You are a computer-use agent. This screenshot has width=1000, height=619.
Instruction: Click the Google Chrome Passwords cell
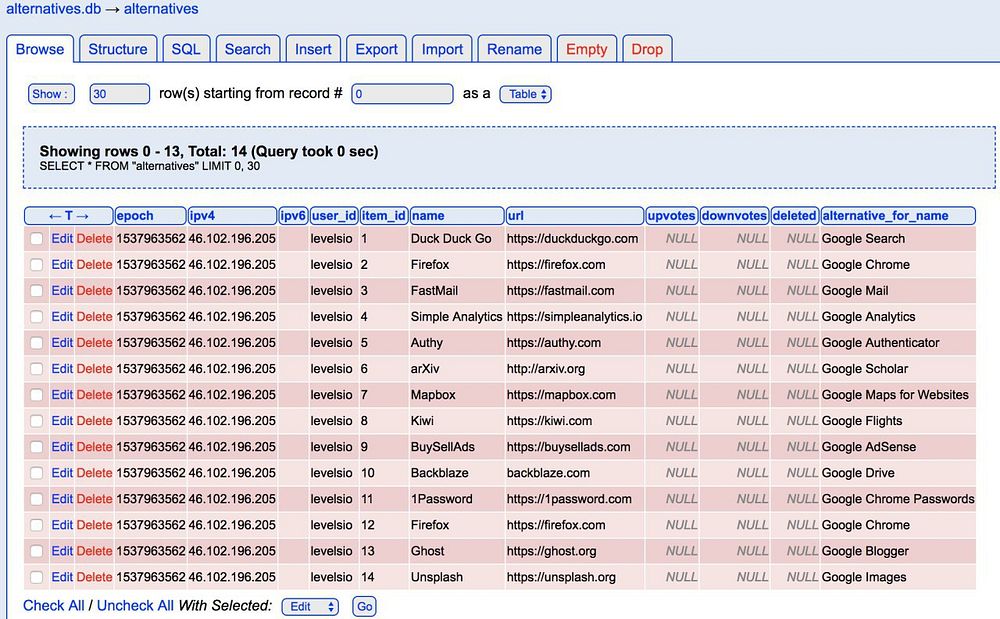(x=898, y=499)
